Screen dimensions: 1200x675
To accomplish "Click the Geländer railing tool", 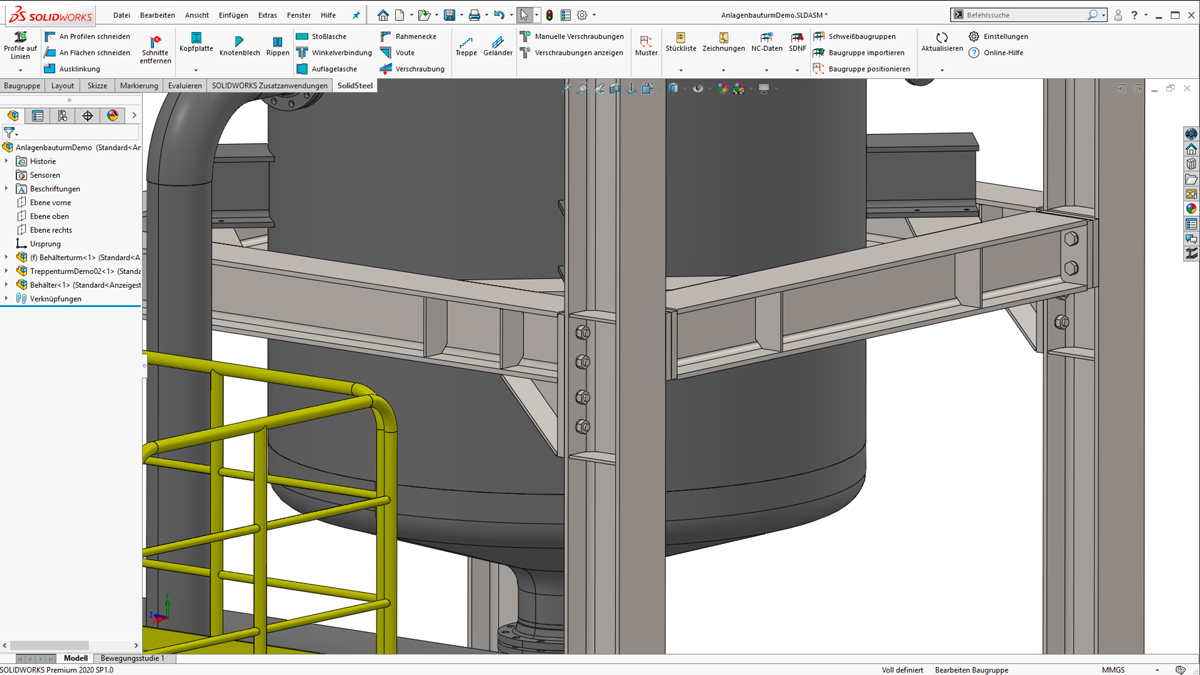I will pyautogui.click(x=497, y=41).
